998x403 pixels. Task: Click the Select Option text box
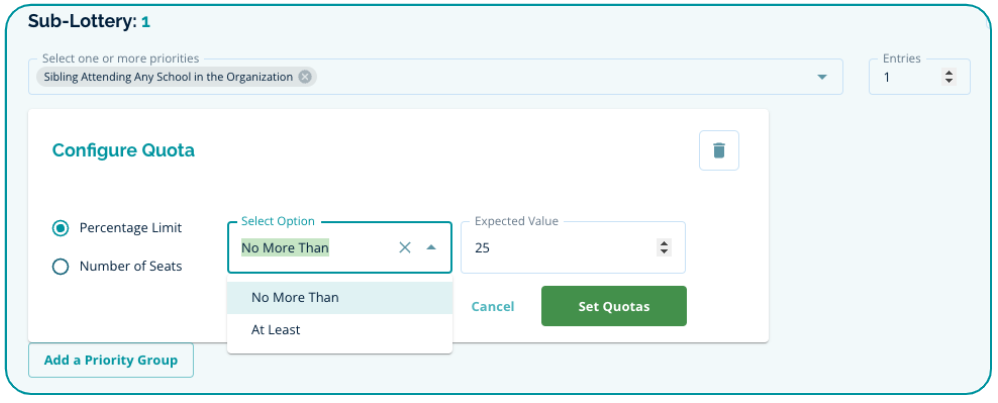(x=310, y=248)
